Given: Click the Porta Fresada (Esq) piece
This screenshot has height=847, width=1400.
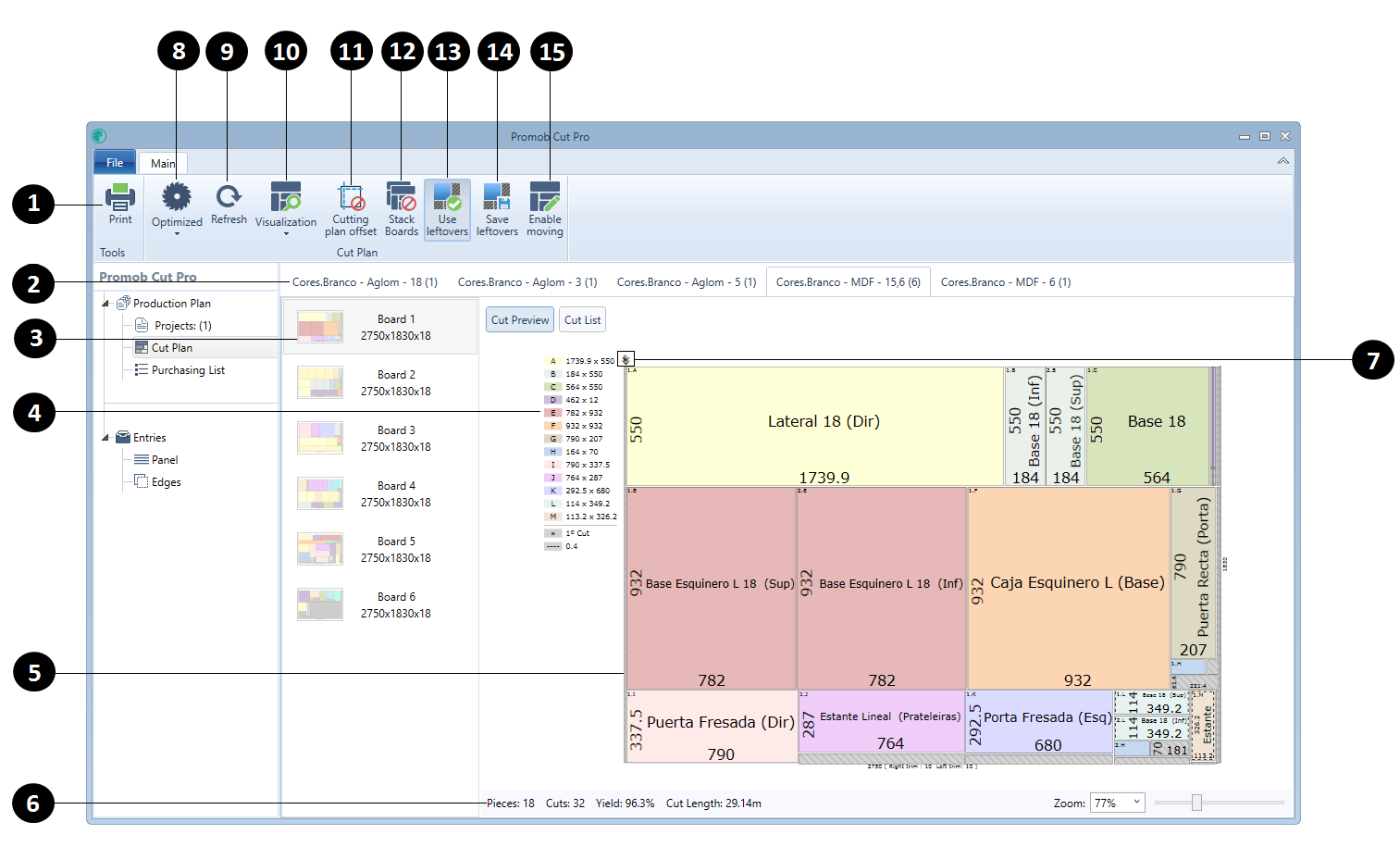Looking at the screenshot, I should point(1039,721).
